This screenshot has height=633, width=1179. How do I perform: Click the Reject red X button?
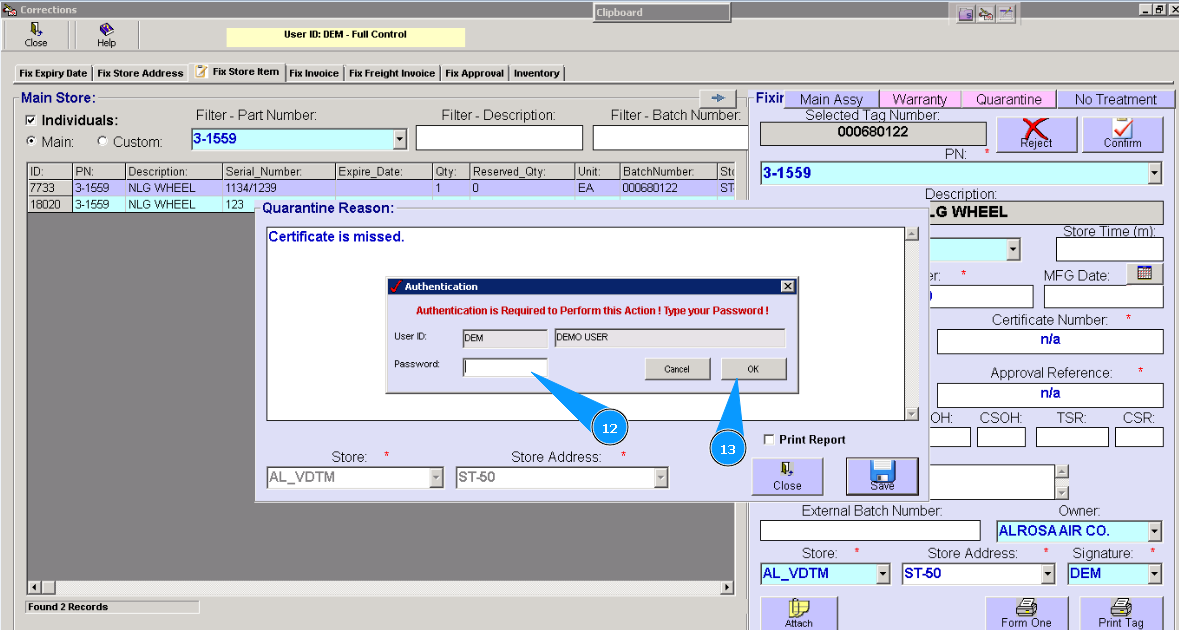click(1036, 135)
